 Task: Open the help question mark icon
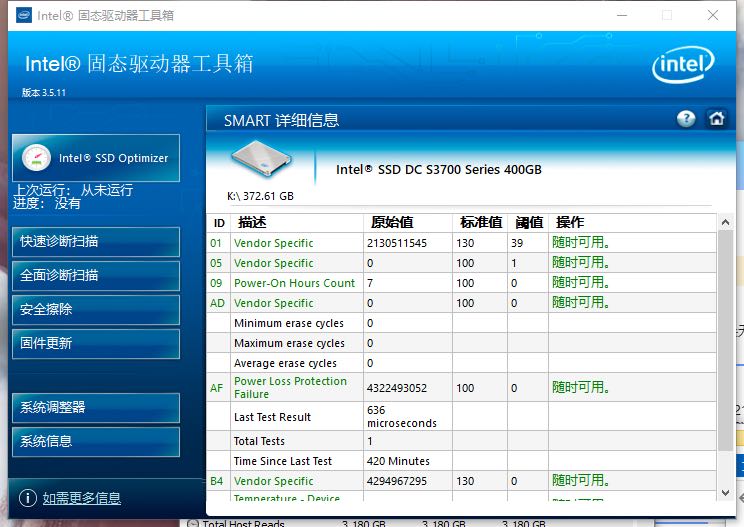tap(686, 119)
